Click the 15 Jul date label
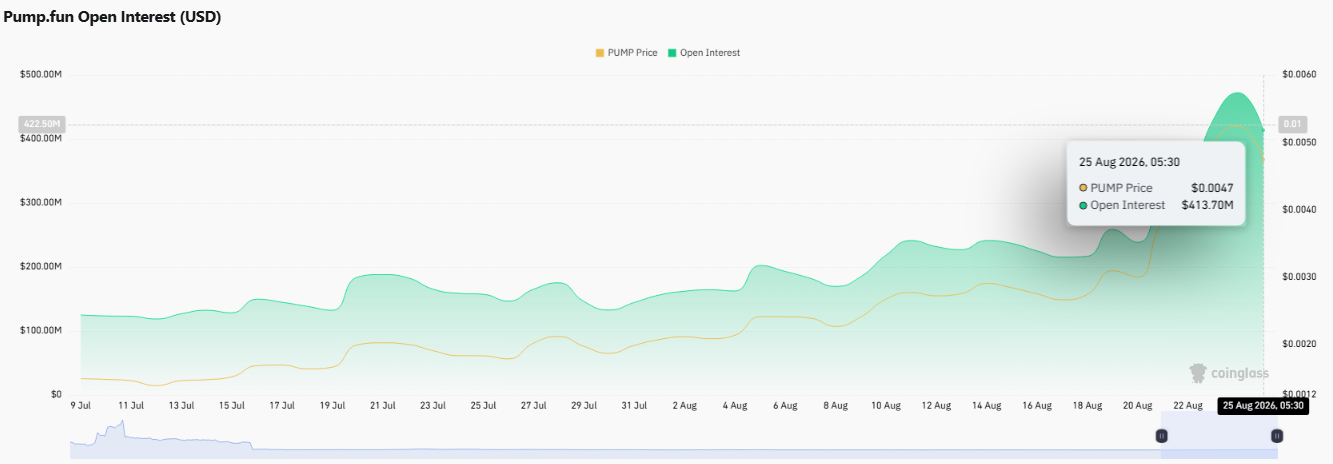The height and width of the screenshot is (464, 1333). (x=232, y=406)
